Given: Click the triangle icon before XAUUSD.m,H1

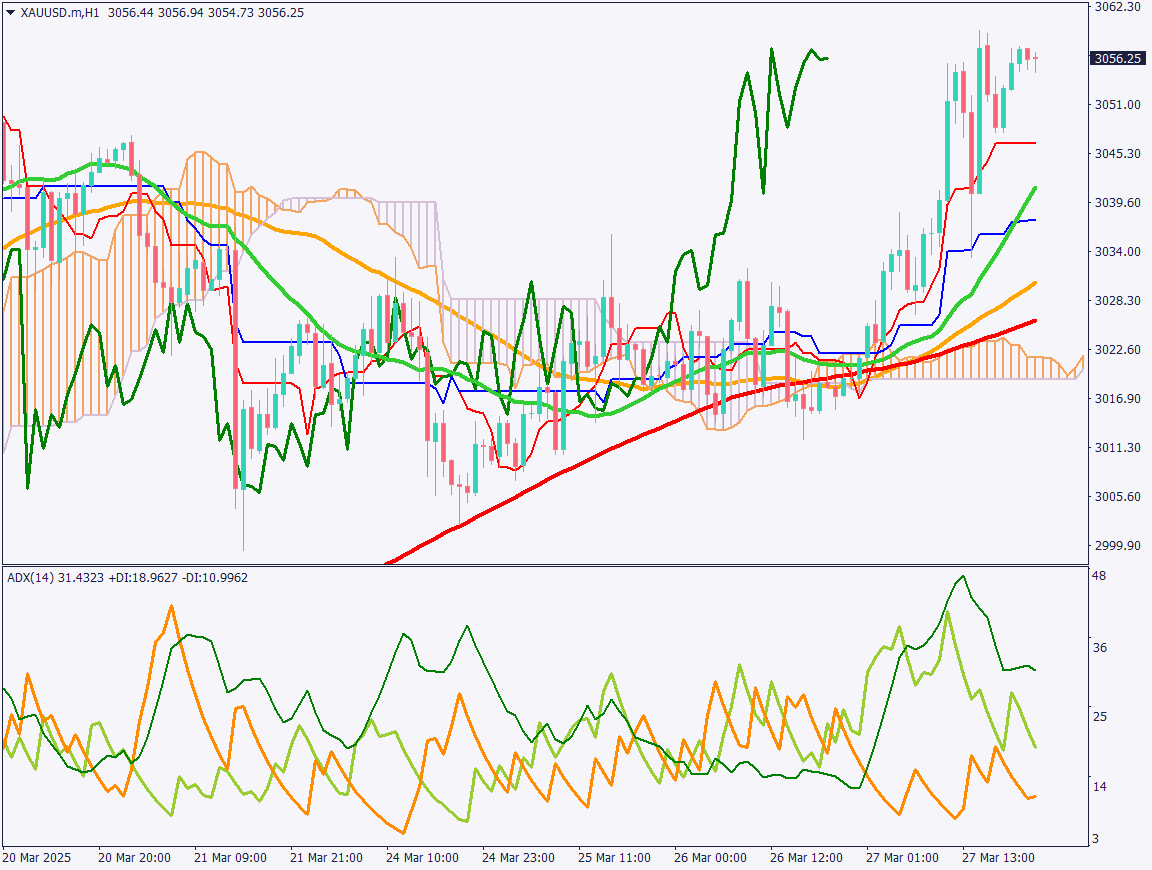Looking at the screenshot, I should pos(10,12).
